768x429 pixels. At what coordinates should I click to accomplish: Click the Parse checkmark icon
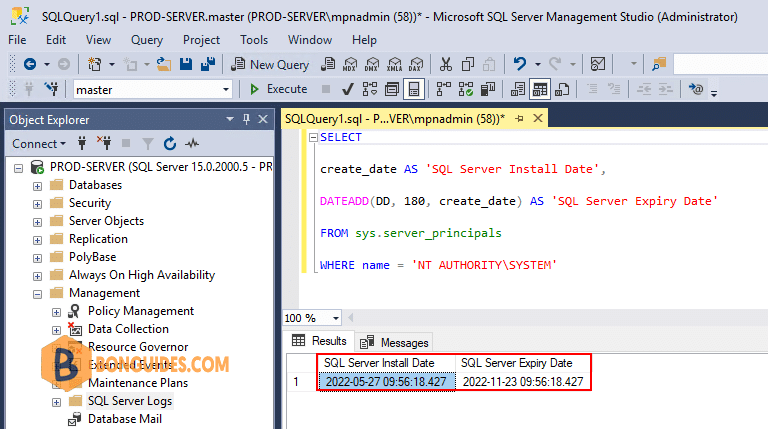click(x=348, y=89)
